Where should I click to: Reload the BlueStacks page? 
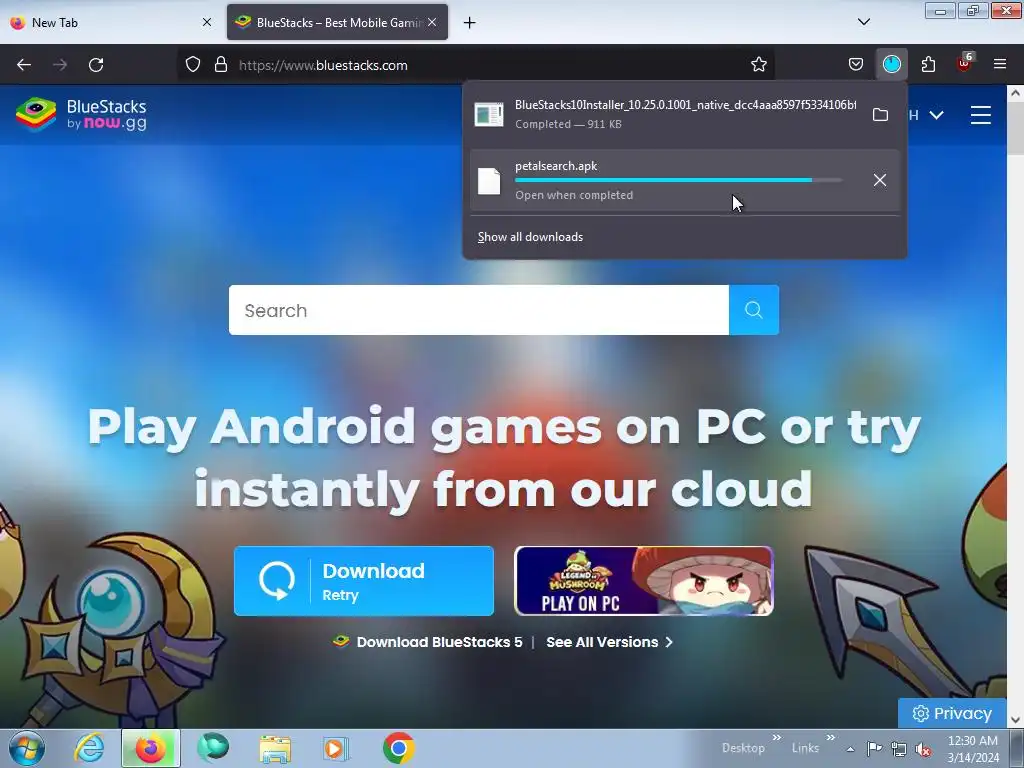96,65
